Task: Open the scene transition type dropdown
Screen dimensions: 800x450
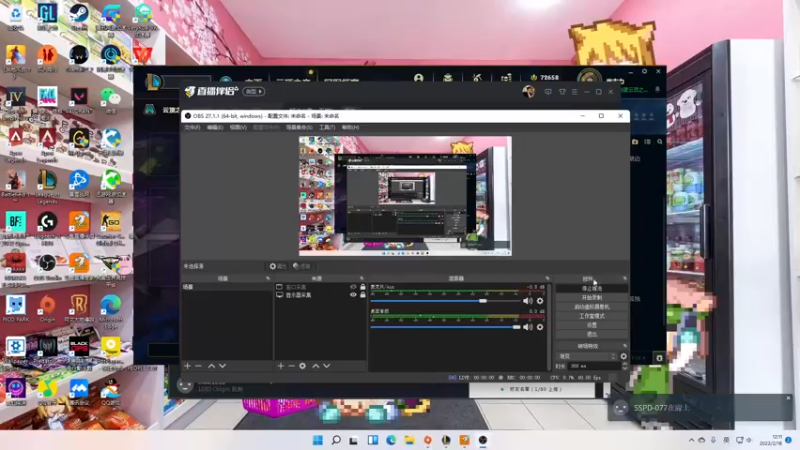Action: (587, 356)
